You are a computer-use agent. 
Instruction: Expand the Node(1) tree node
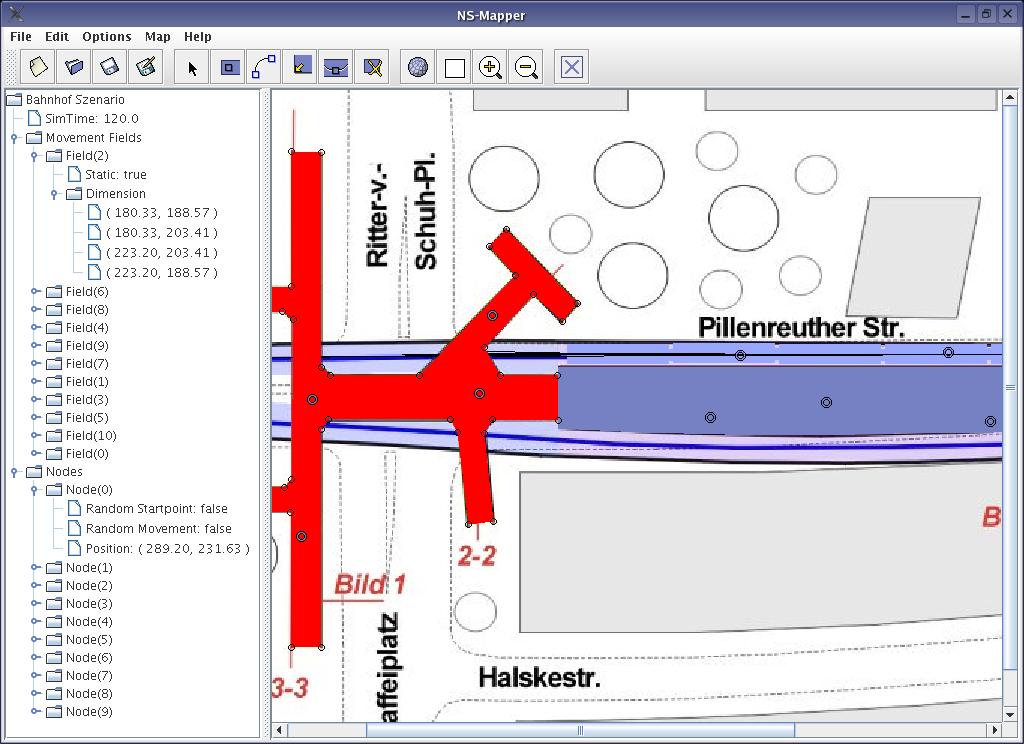point(35,568)
